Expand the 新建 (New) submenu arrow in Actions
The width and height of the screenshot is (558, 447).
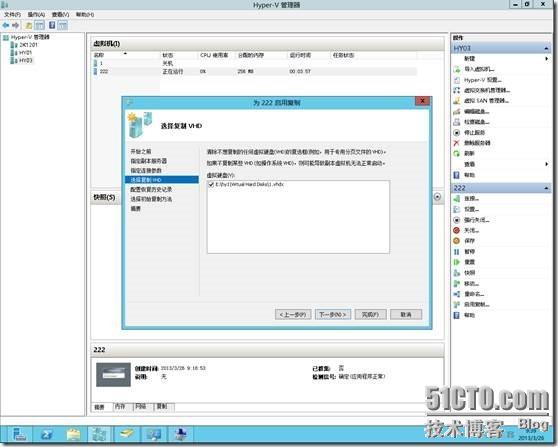[x=547, y=58]
